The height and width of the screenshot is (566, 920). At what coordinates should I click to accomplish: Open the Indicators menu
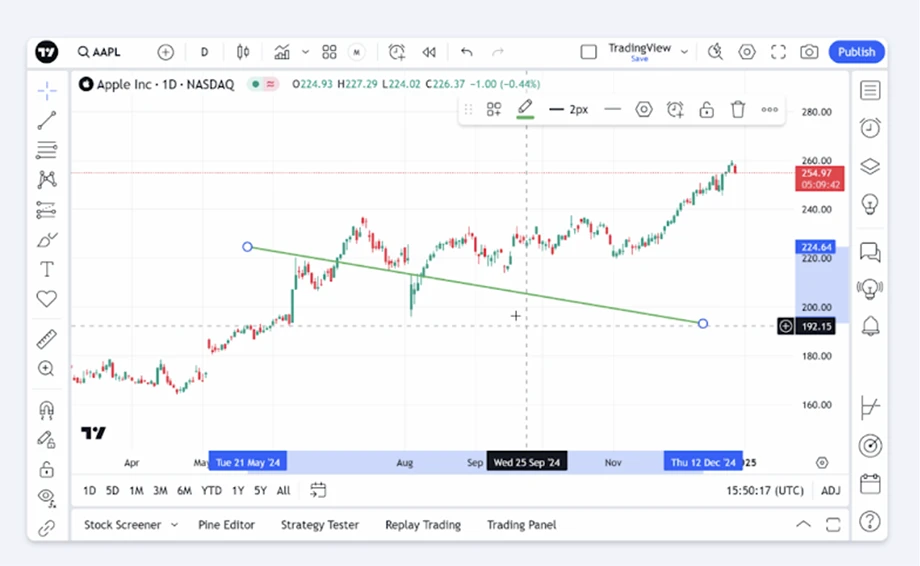(282, 52)
